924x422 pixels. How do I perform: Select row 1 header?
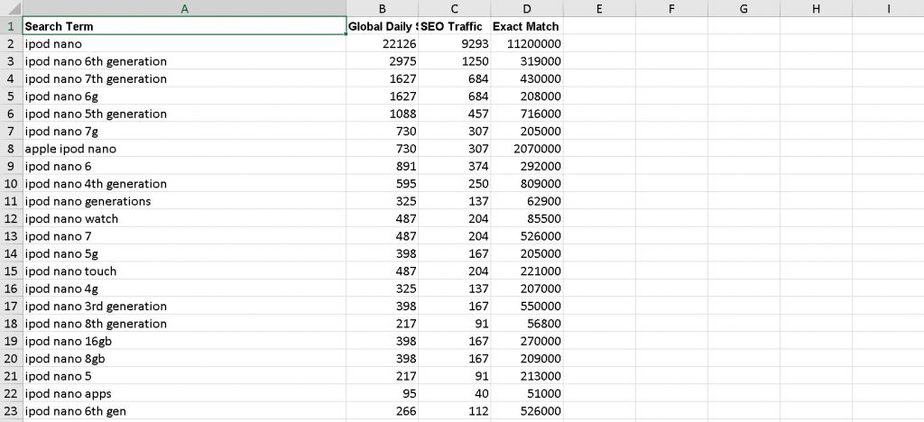click(x=11, y=26)
